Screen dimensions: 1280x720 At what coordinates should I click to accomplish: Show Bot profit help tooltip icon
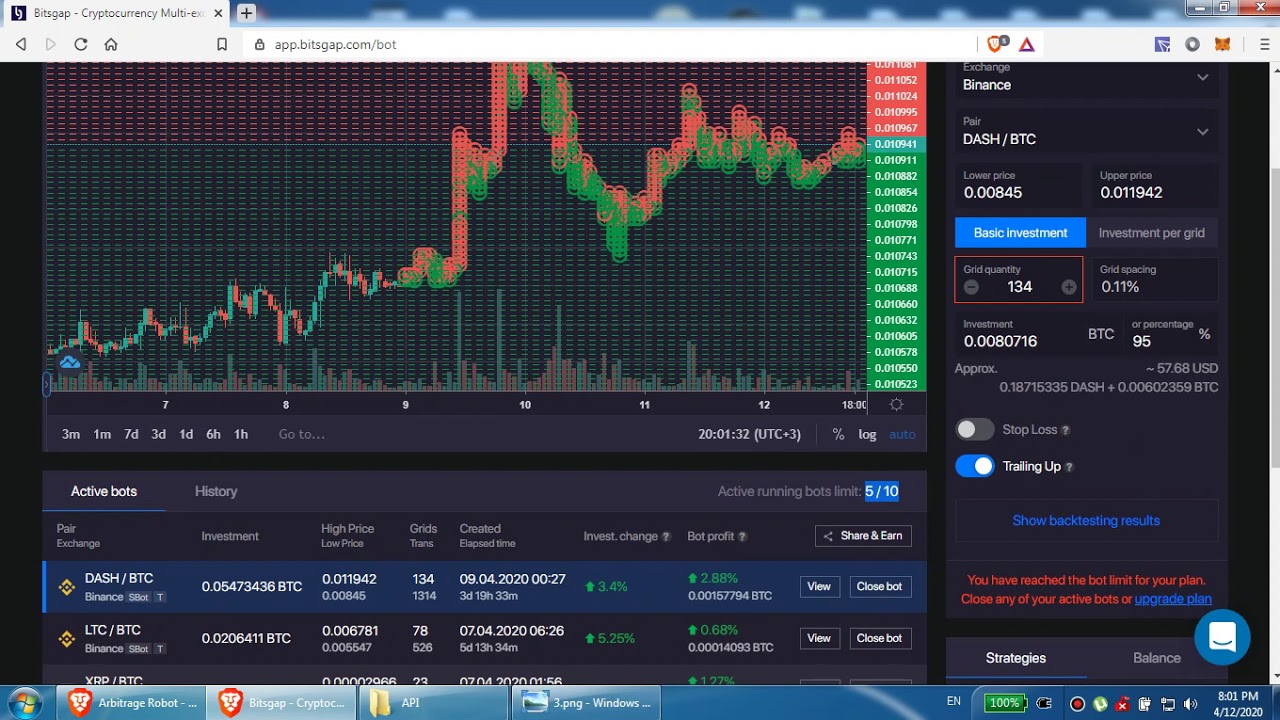pos(742,537)
